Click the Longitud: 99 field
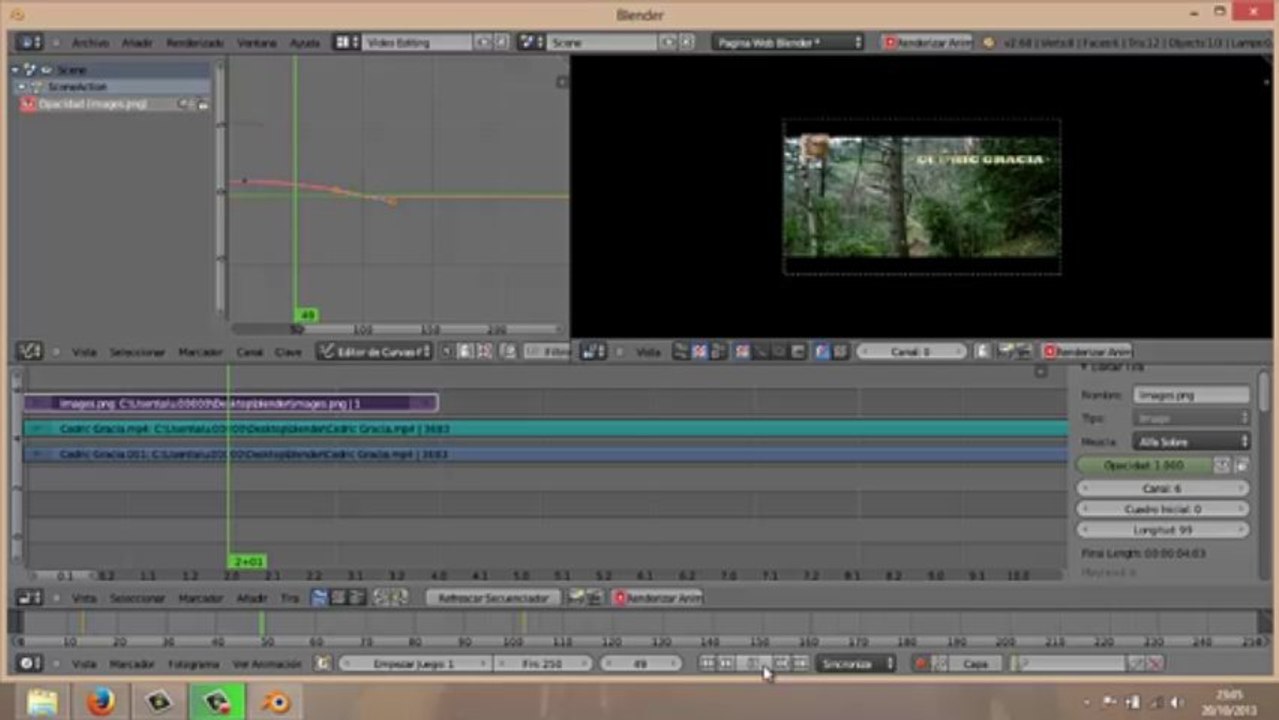Image resolution: width=1279 pixels, height=720 pixels. pyautogui.click(x=1162, y=531)
